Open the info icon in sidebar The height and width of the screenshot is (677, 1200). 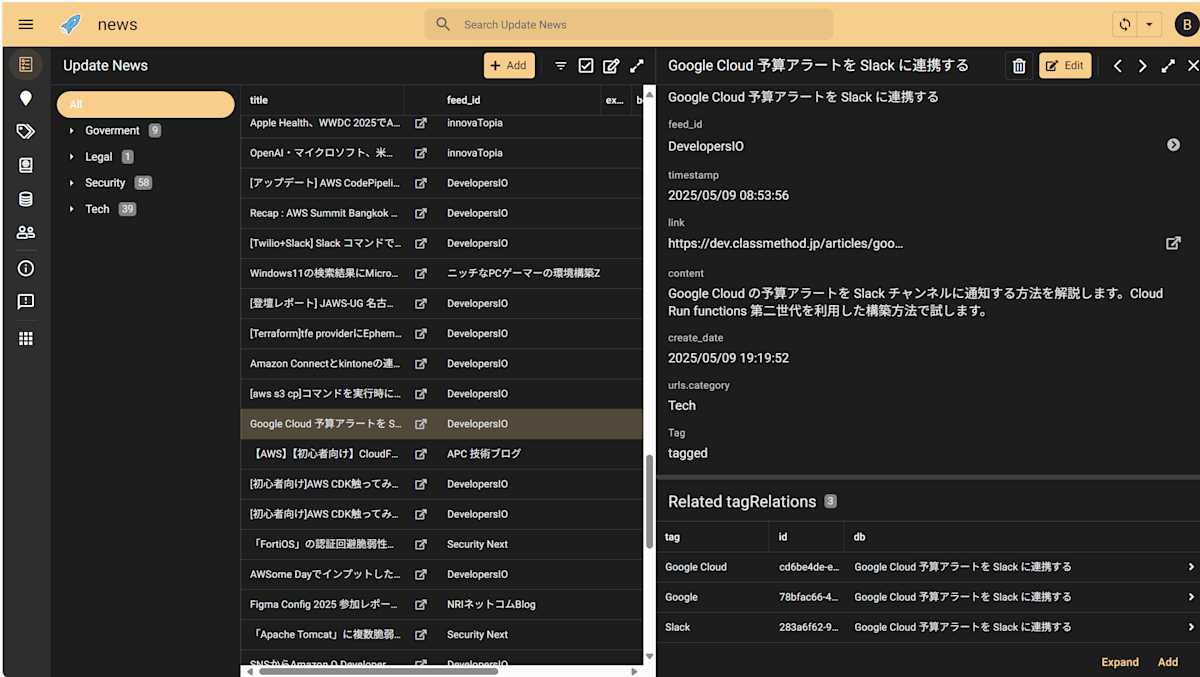click(x=26, y=268)
